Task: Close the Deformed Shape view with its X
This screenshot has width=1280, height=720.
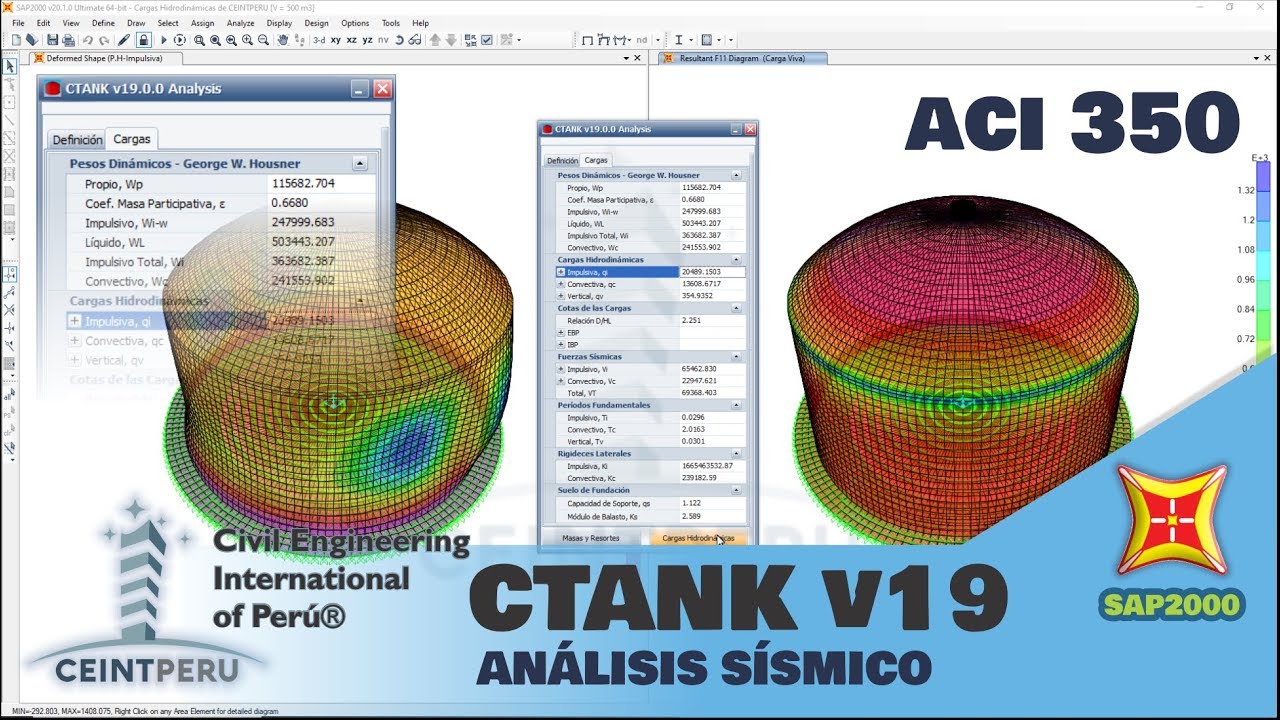Action: (638, 58)
